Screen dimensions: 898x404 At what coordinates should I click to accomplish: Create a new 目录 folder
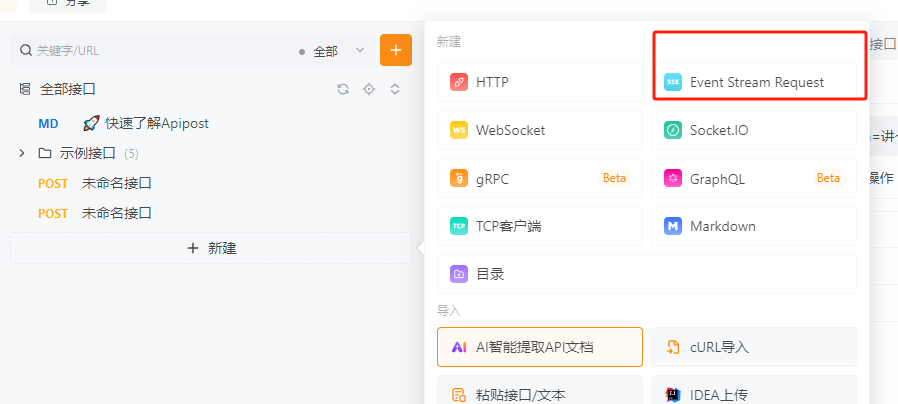(647, 274)
